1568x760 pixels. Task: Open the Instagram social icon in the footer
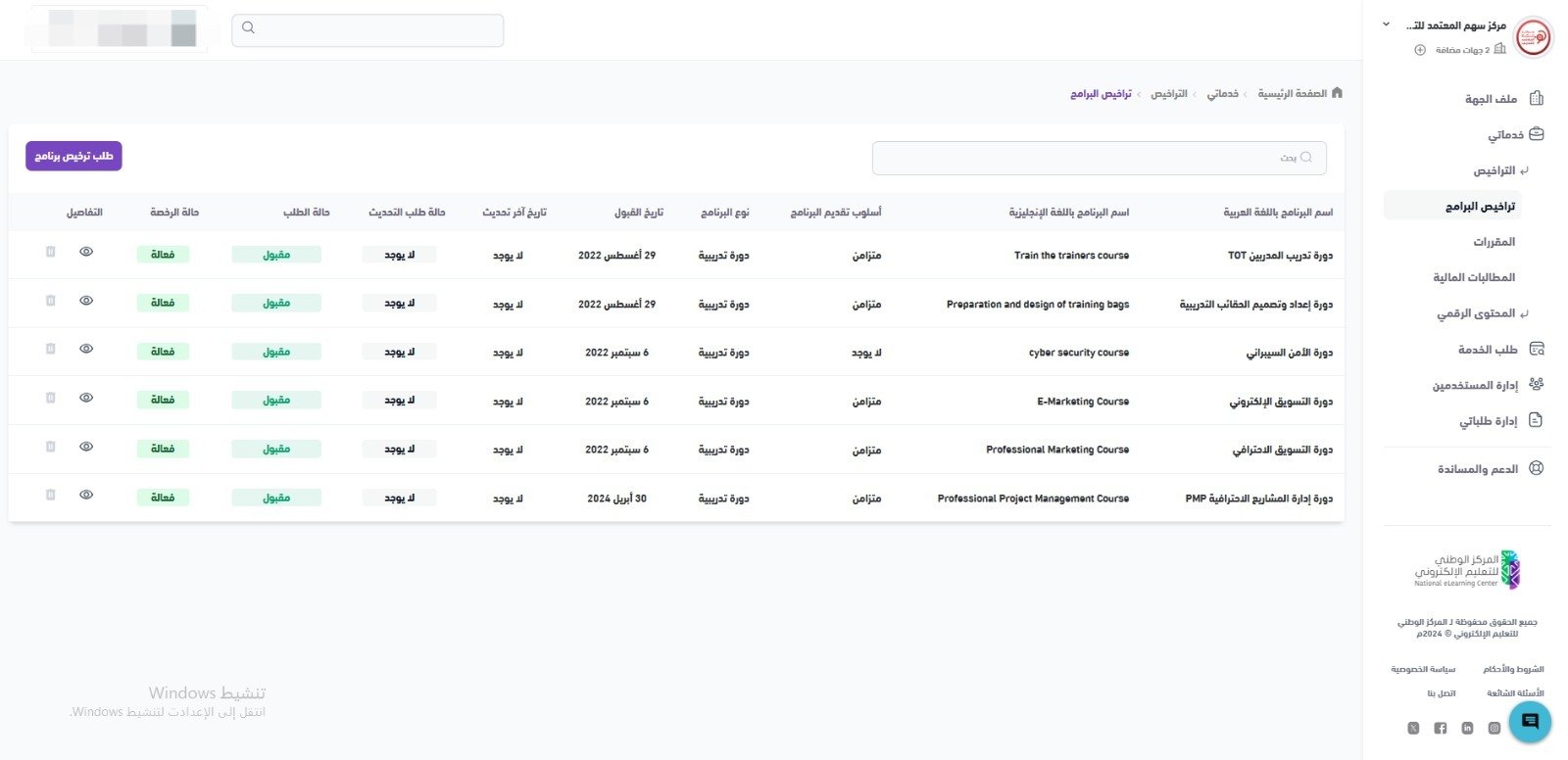[1494, 728]
